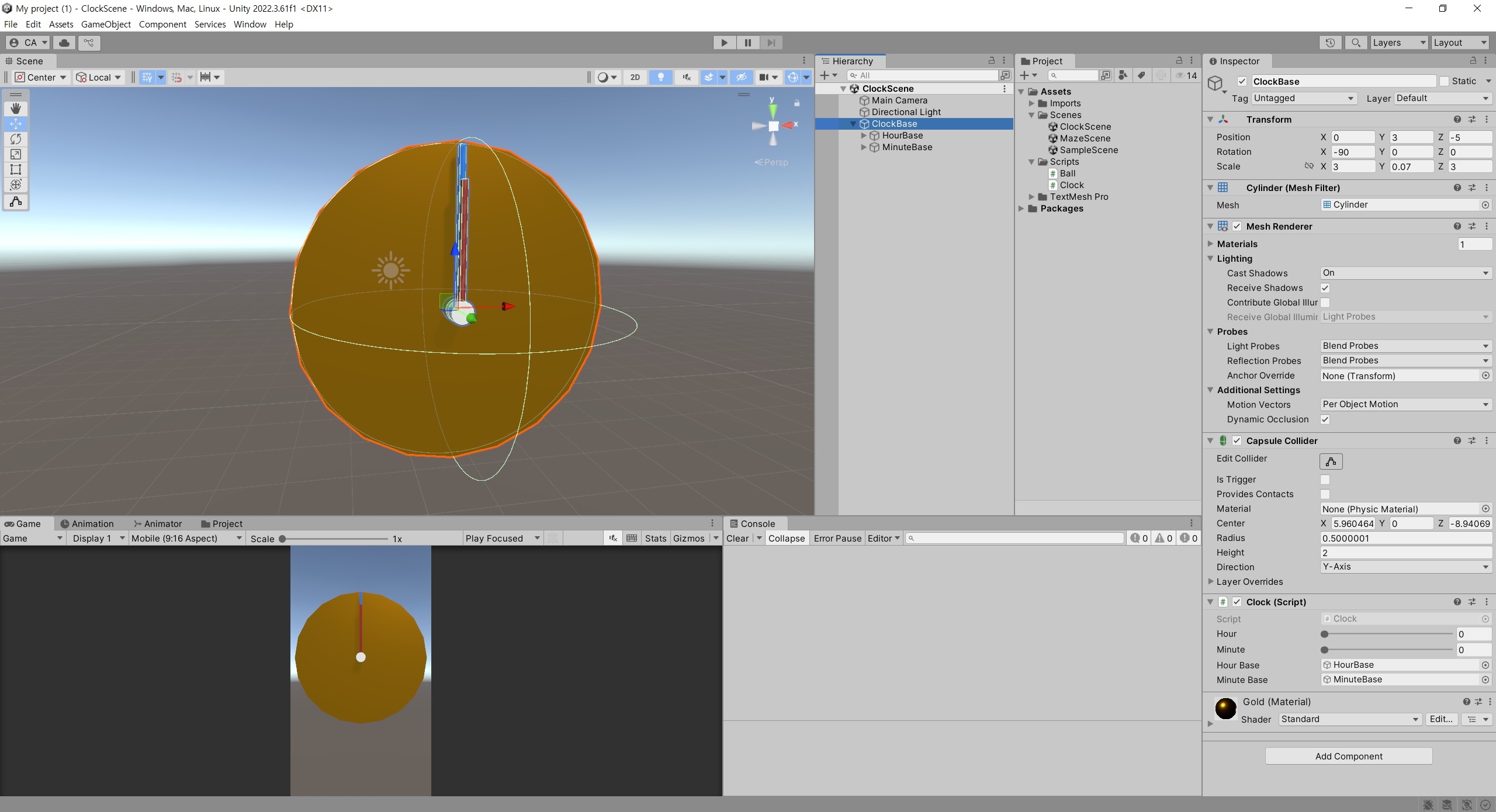
Task: Select the Hand view tool
Action: coord(16,109)
